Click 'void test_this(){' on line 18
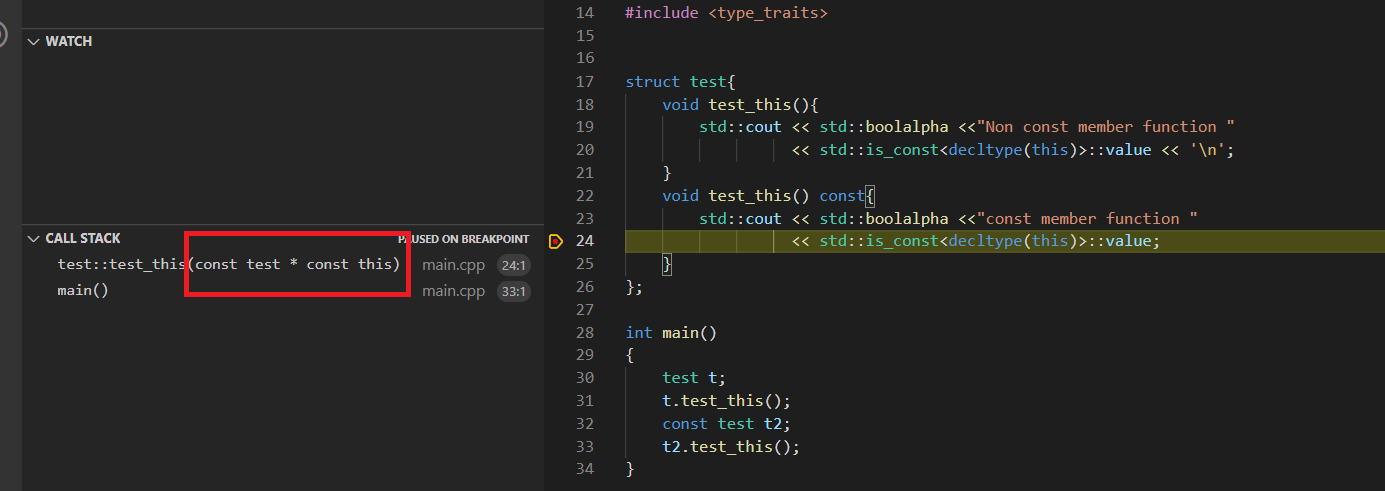Viewport: 1385px width, 491px height. pos(740,104)
